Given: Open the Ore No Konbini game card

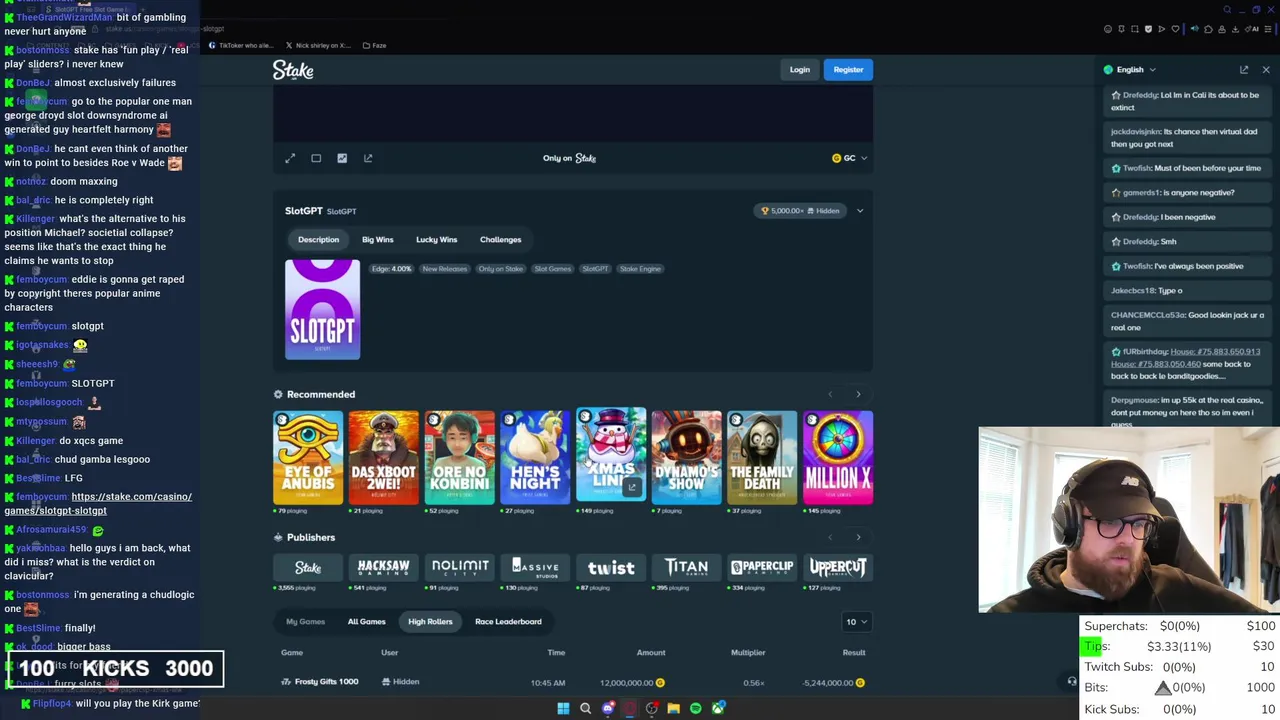Looking at the screenshot, I should pos(459,457).
